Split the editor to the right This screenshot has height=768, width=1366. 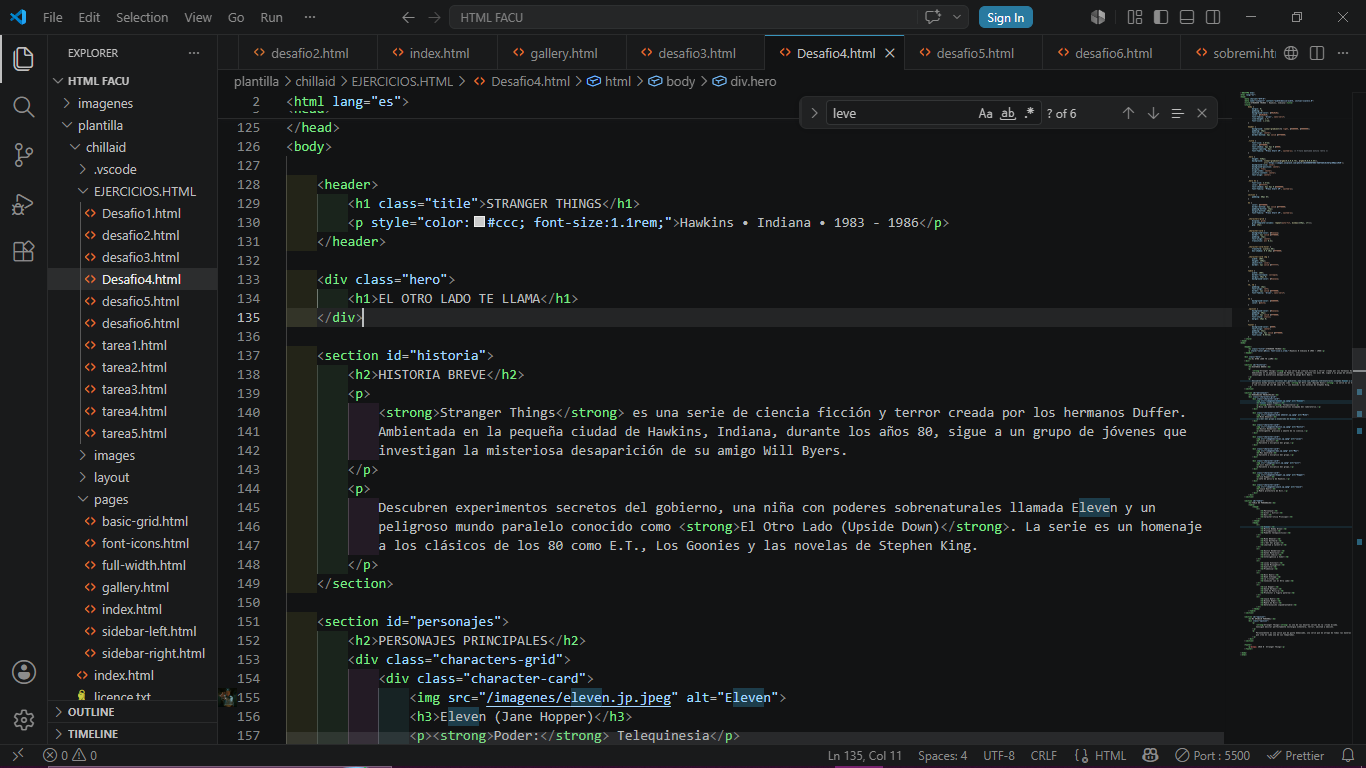tap(1317, 53)
